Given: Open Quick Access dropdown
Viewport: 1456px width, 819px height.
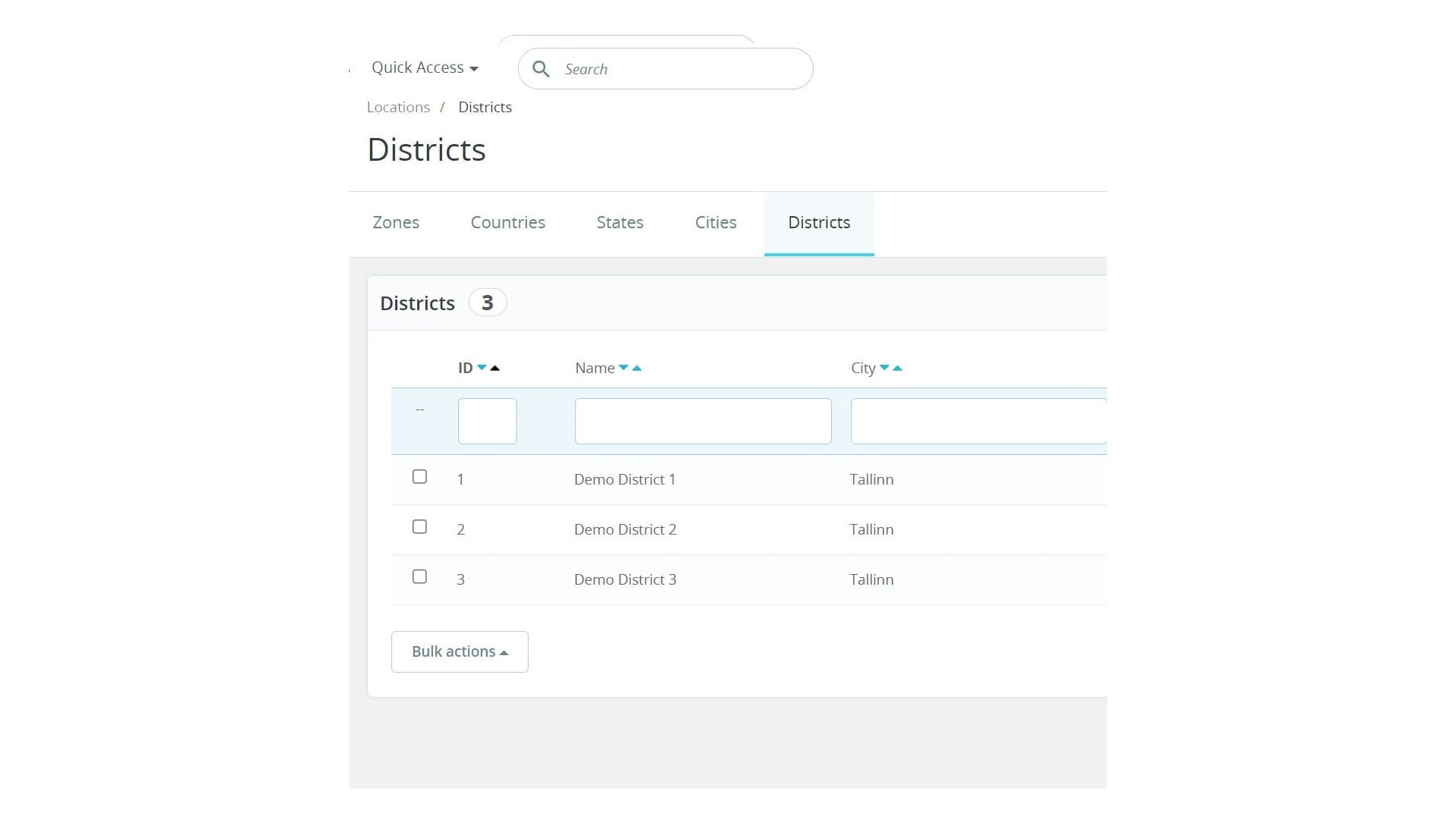Looking at the screenshot, I should tap(425, 67).
